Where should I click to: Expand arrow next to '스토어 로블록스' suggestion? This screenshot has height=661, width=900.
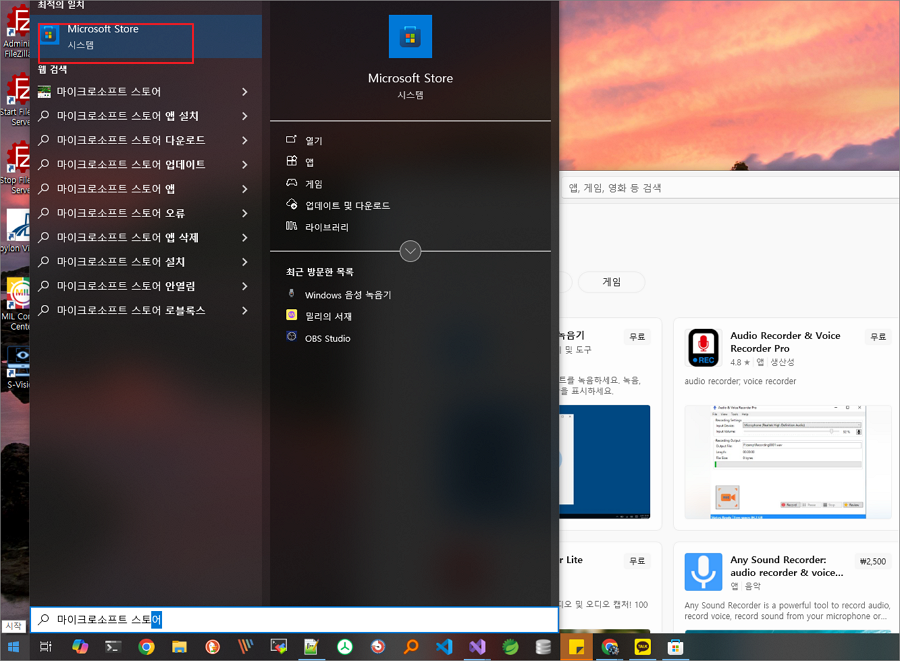click(x=245, y=310)
